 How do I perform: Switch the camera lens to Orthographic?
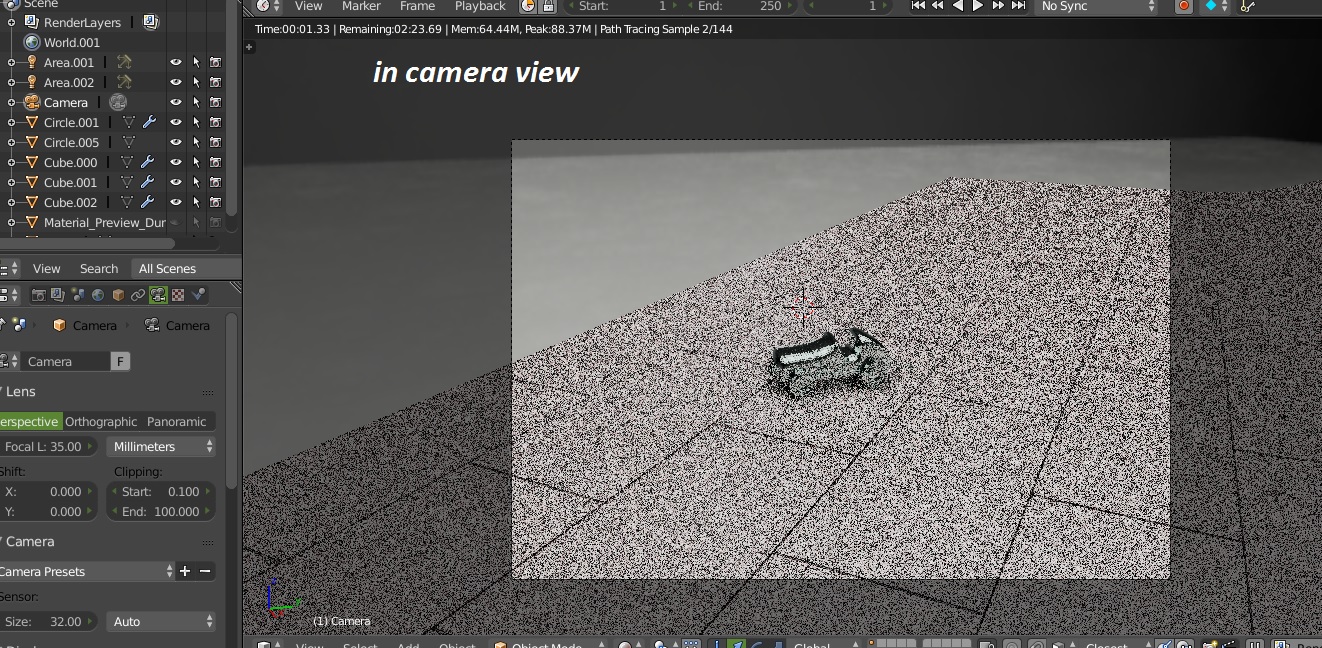click(100, 421)
